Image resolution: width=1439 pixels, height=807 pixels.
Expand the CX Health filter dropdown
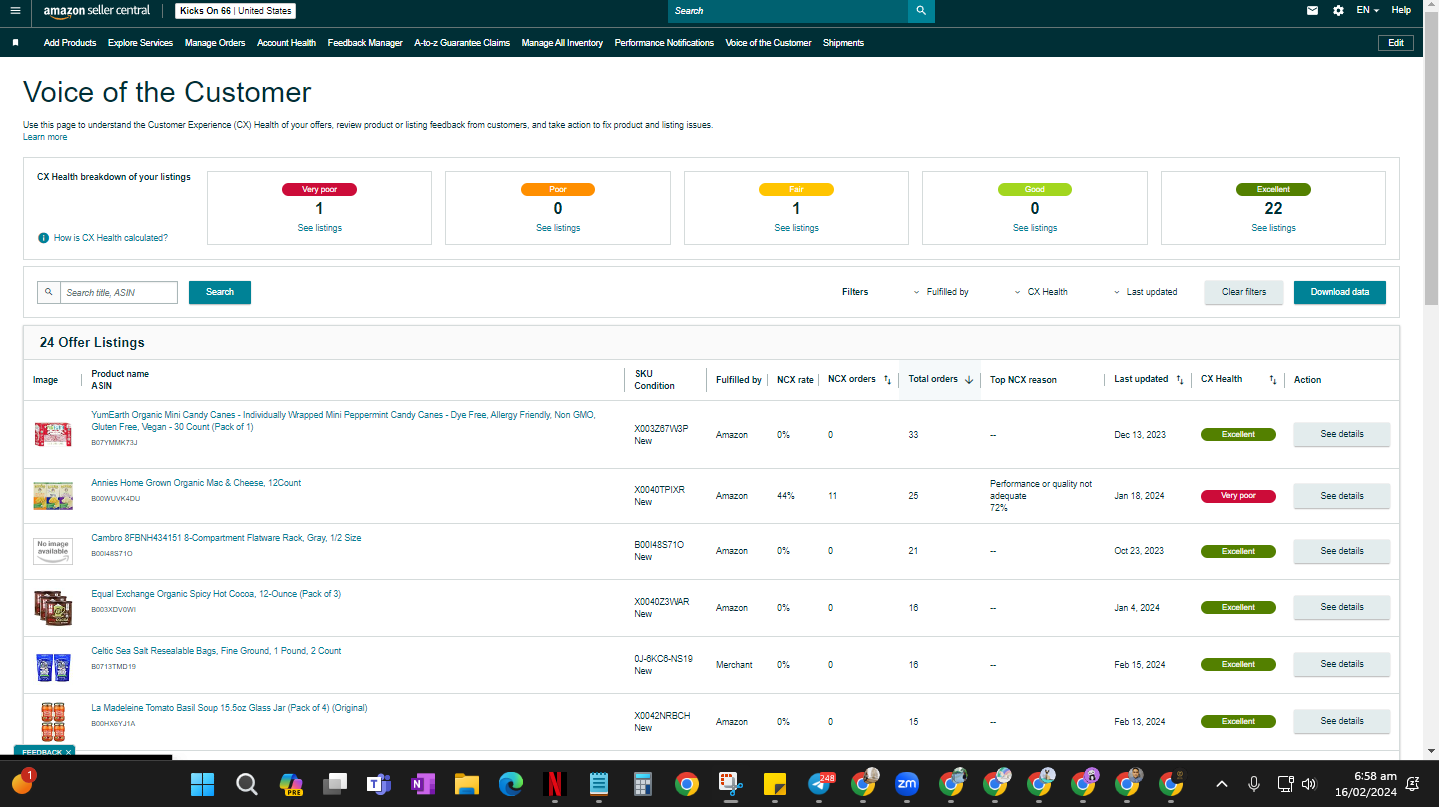point(1040,292)
